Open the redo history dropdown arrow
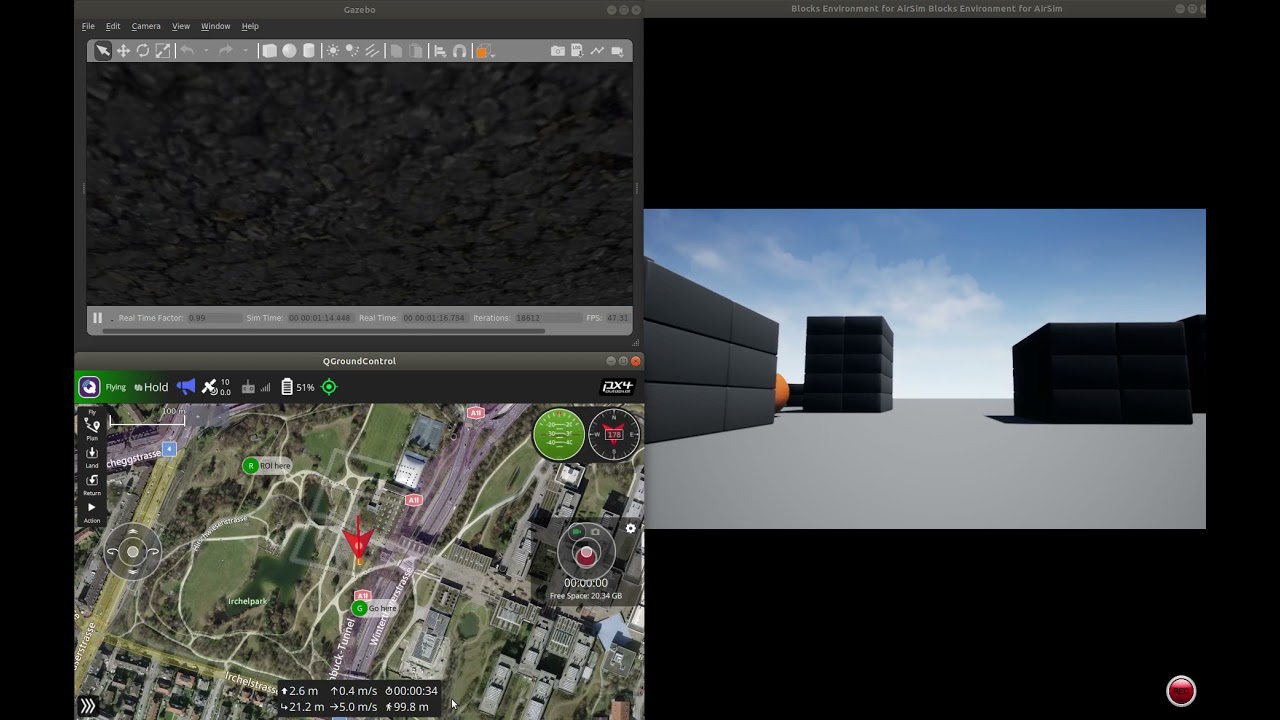This screenshot has height=720, width=1280. click(x=245, y=51)
